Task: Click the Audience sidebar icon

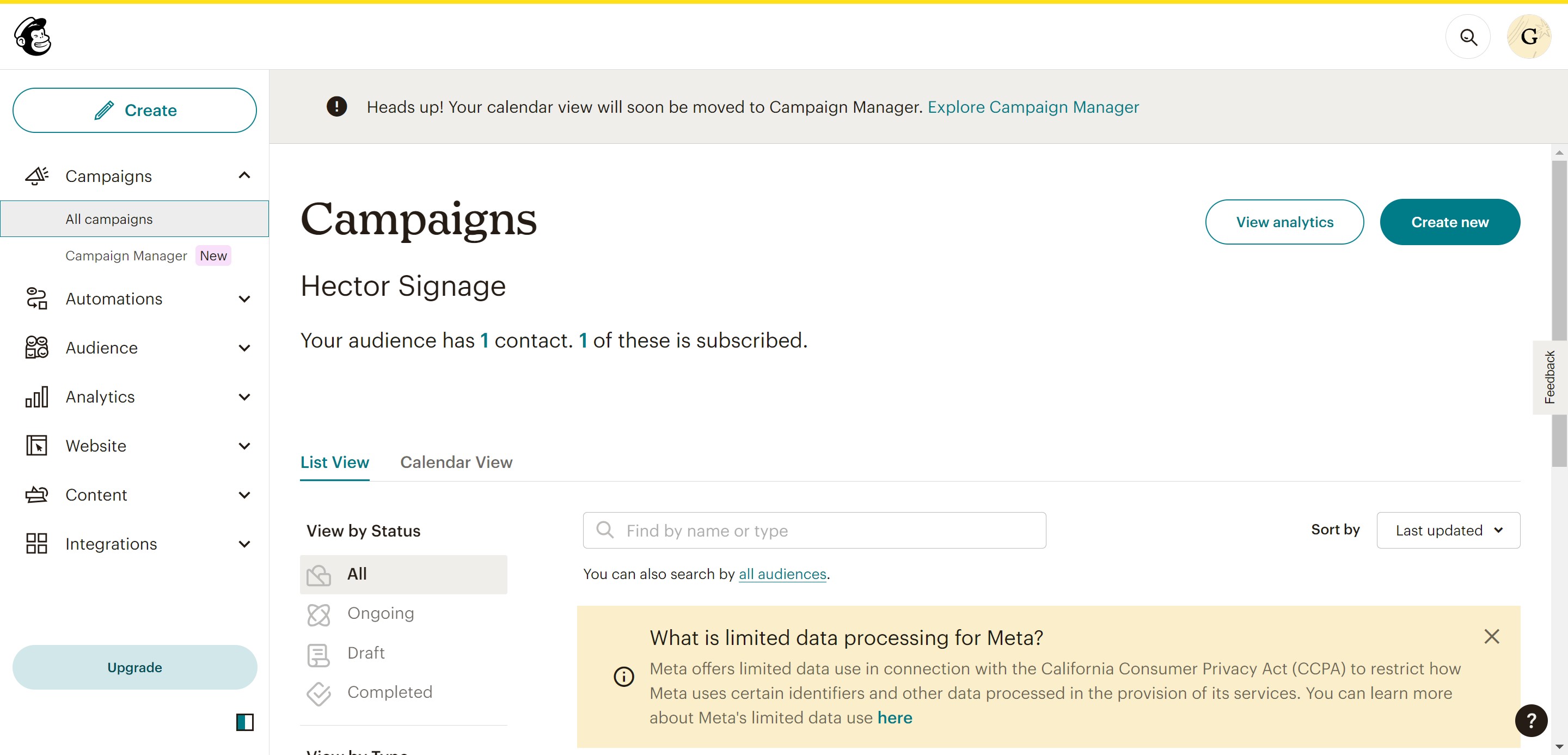Action: 36,348
